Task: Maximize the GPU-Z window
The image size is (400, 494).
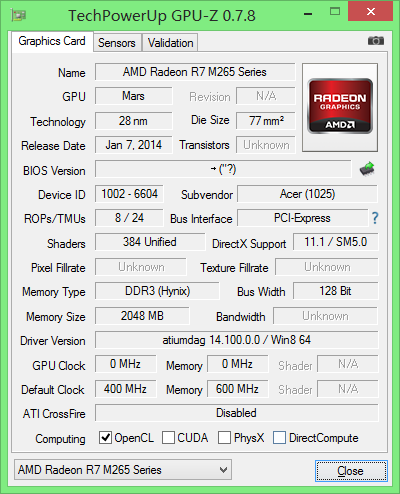Action: (335, 12)
